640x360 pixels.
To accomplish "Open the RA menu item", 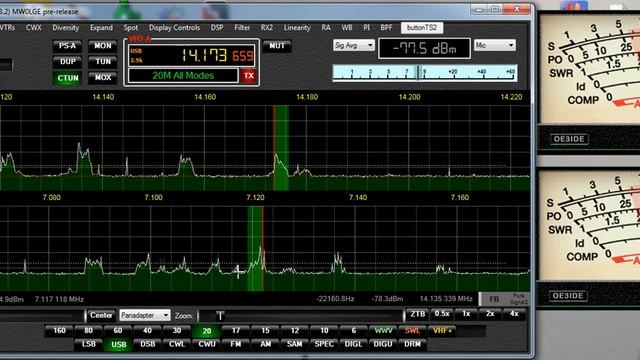I will click(x=326, y=28).
